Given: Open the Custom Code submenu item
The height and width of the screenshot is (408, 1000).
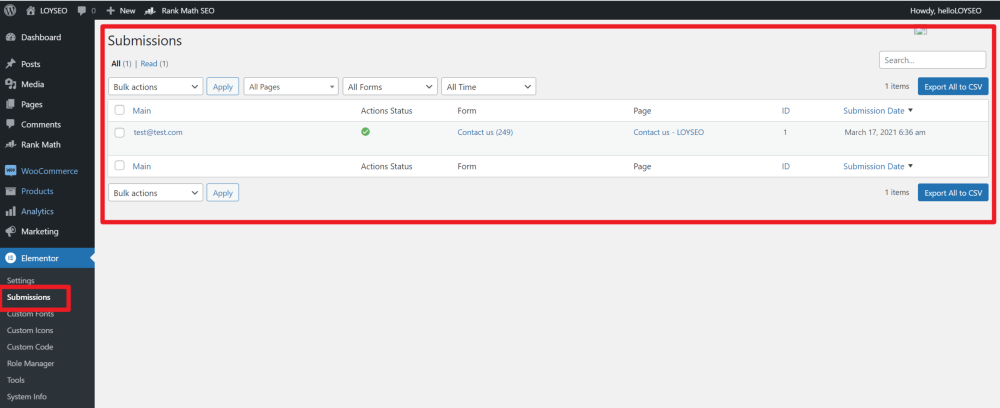Looking at the screenshot, I should (30, 347).
